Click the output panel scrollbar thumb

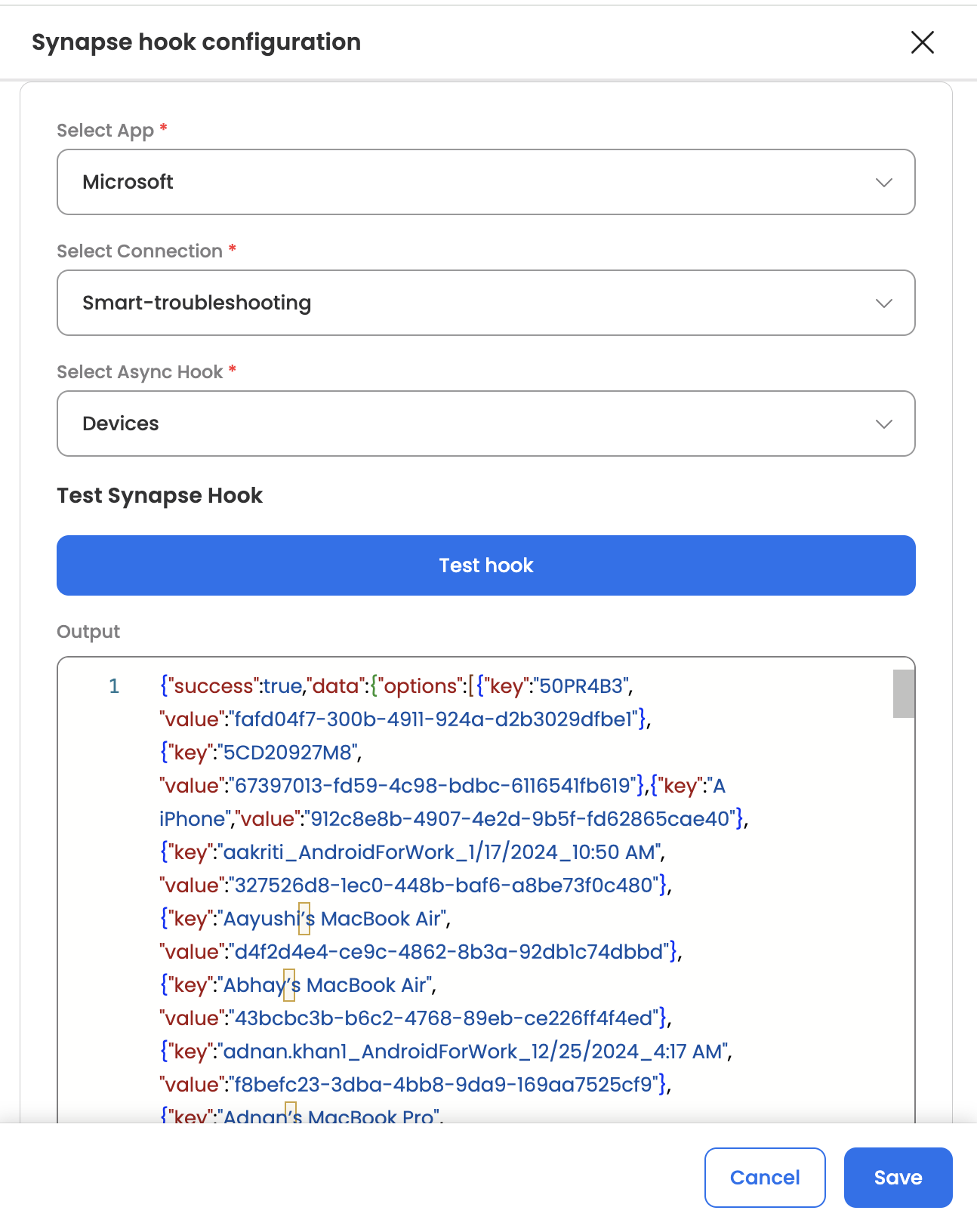[x=904, y=693]
